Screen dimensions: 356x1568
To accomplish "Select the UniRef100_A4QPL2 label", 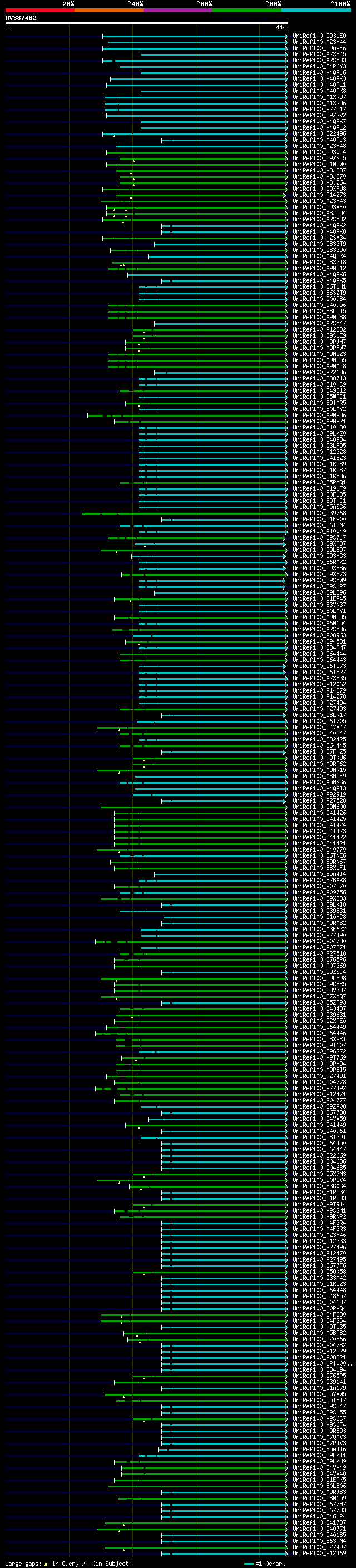I will (x=319, y=127).
